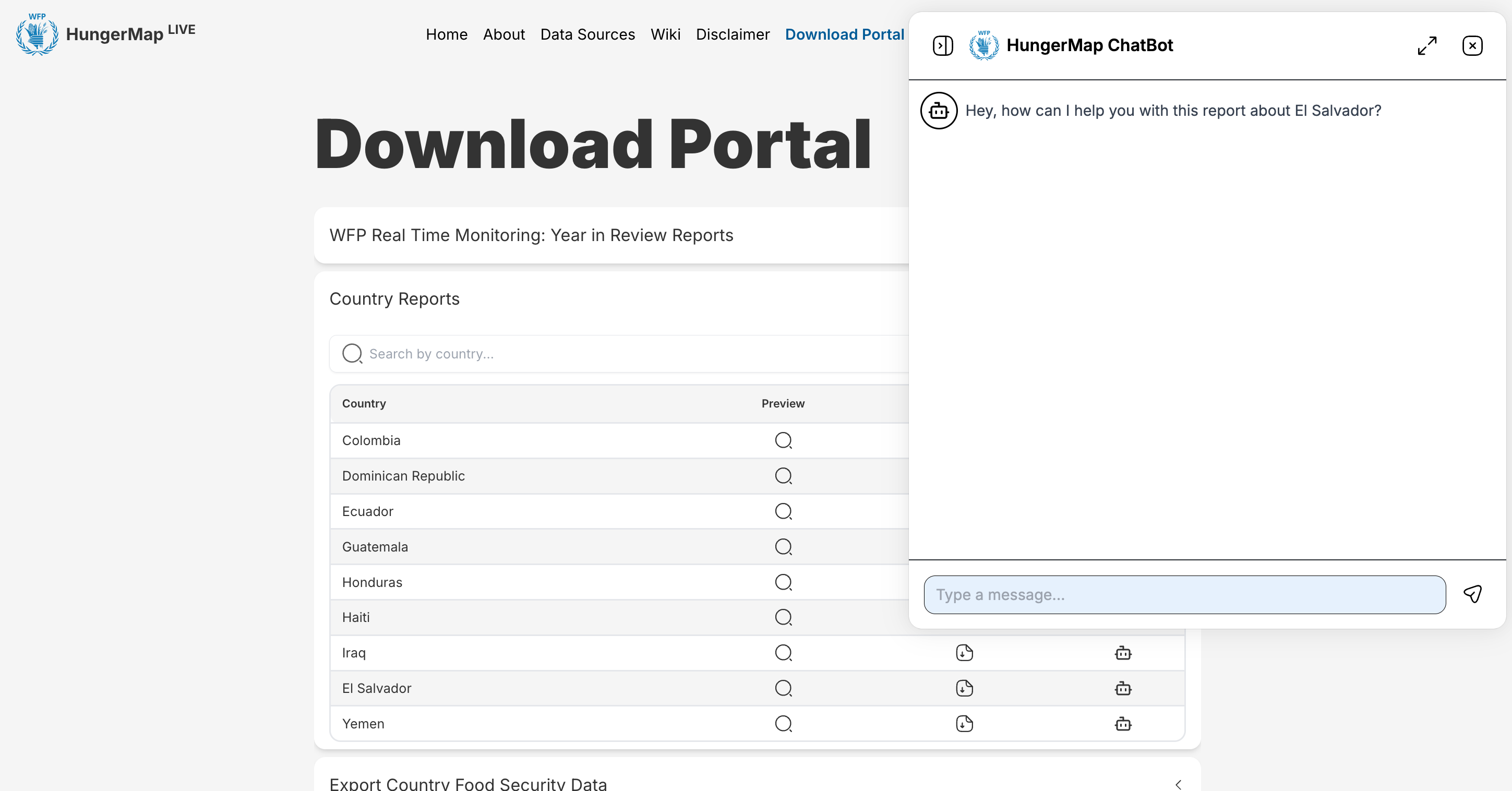
Task: Preview the Dominican Republic report
Action: pos(783,476)
